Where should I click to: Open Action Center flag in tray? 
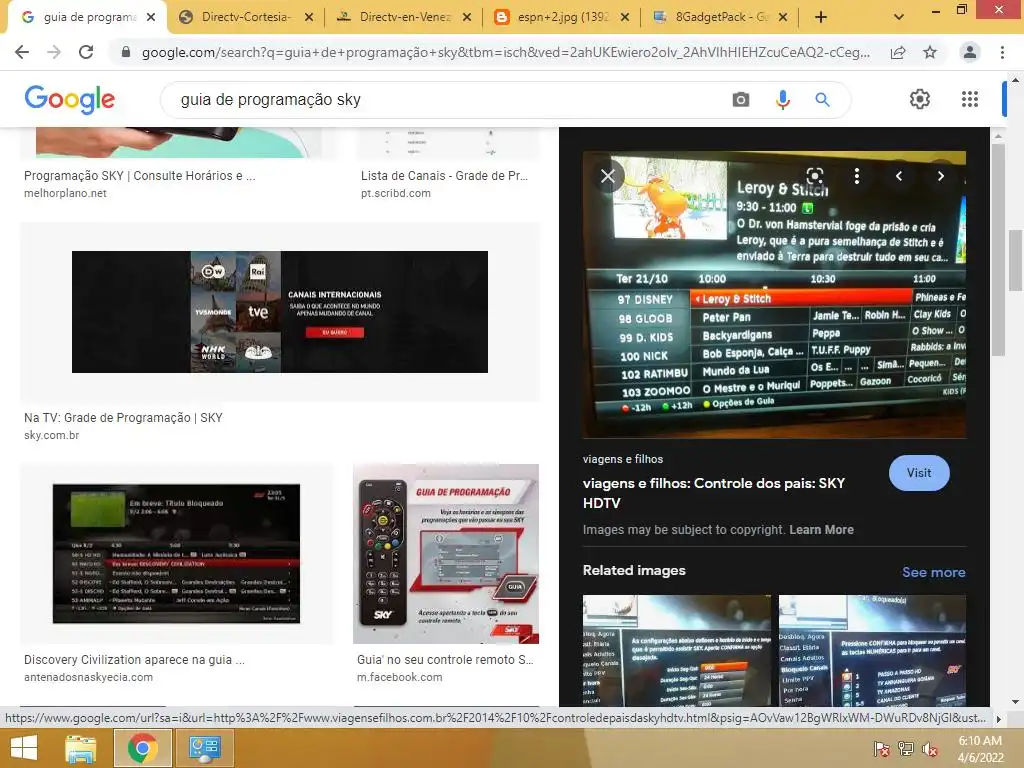point(881,749)
